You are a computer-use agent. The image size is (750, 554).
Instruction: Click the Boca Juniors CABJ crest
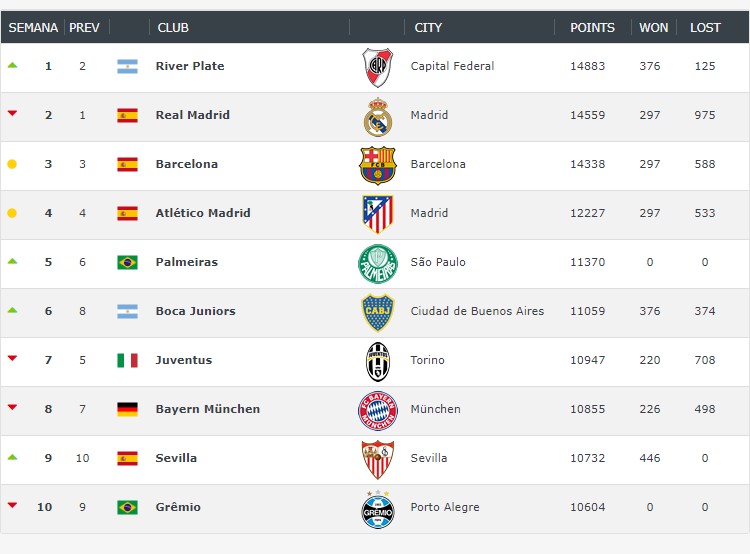pyautogui.click(x=377, y=312)
